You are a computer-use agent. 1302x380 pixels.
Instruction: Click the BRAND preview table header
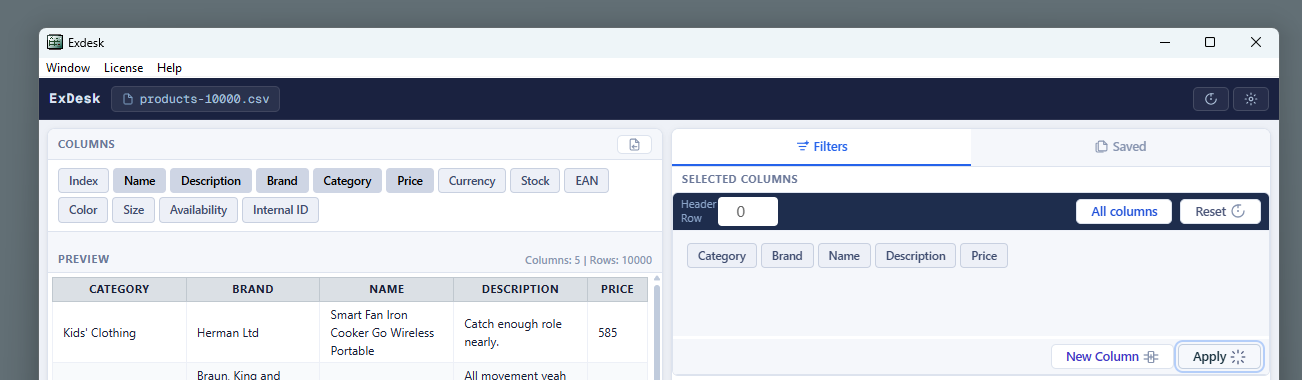(x=253, y=289)
